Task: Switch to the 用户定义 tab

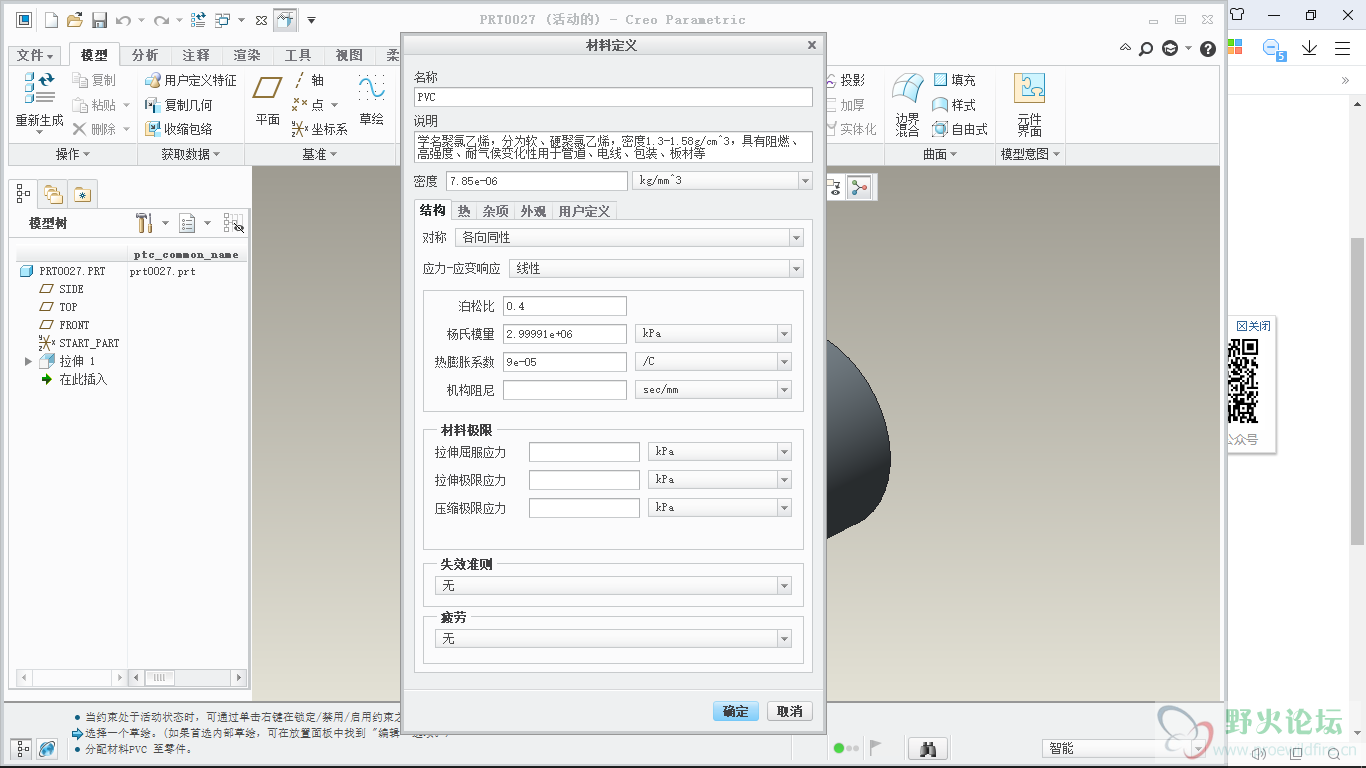Action: [584, 211]
